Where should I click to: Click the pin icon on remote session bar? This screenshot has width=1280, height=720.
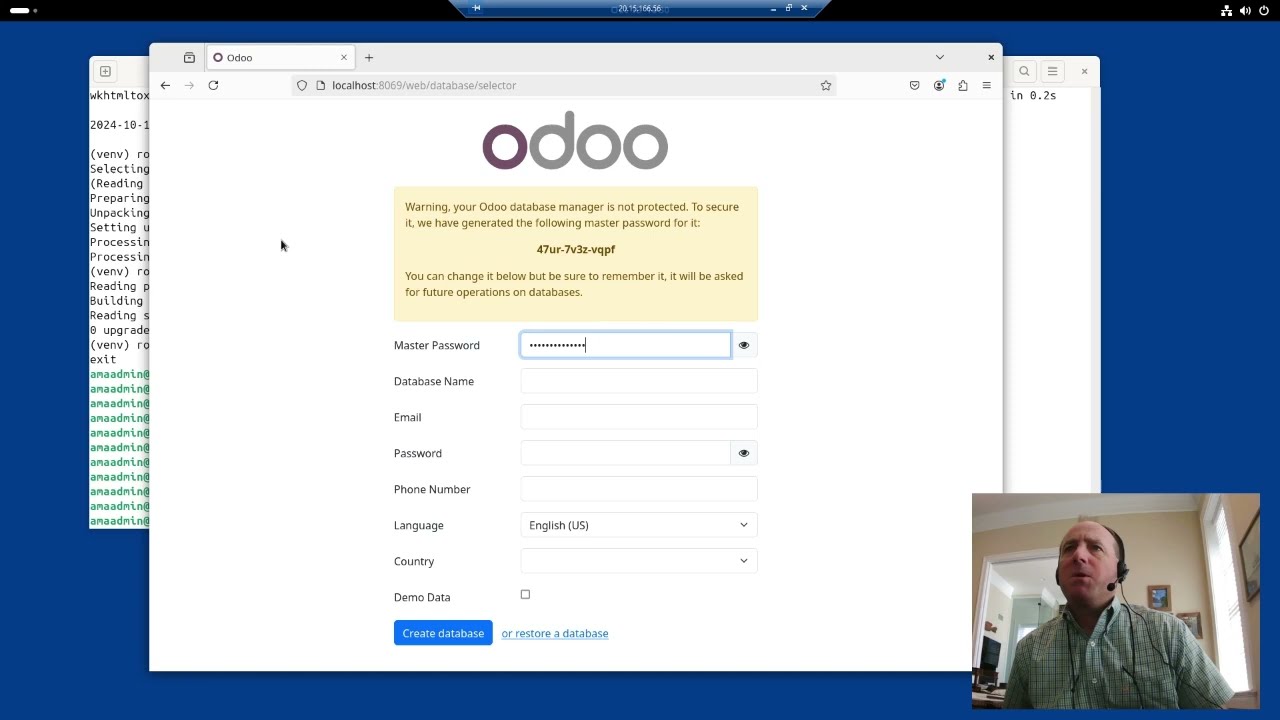point(476,8)
